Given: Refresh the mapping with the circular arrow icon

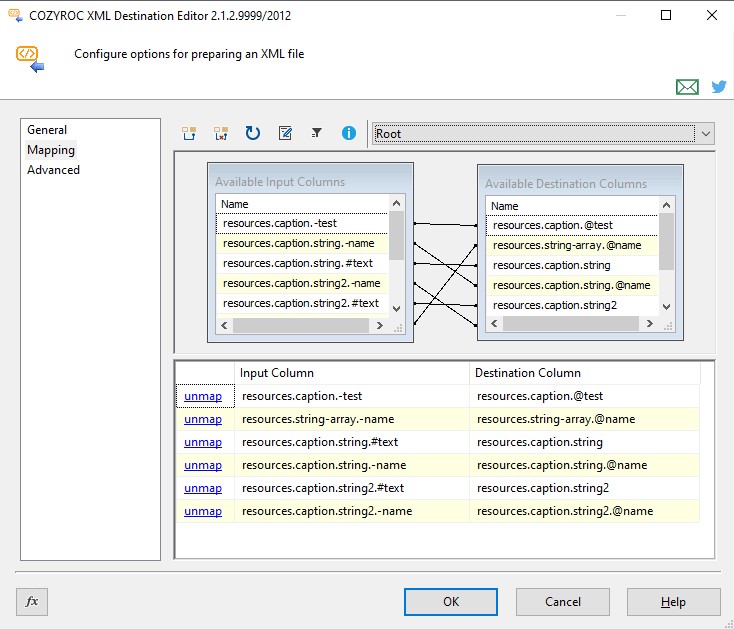Looking at the screenshot, I should pos(253,133).
